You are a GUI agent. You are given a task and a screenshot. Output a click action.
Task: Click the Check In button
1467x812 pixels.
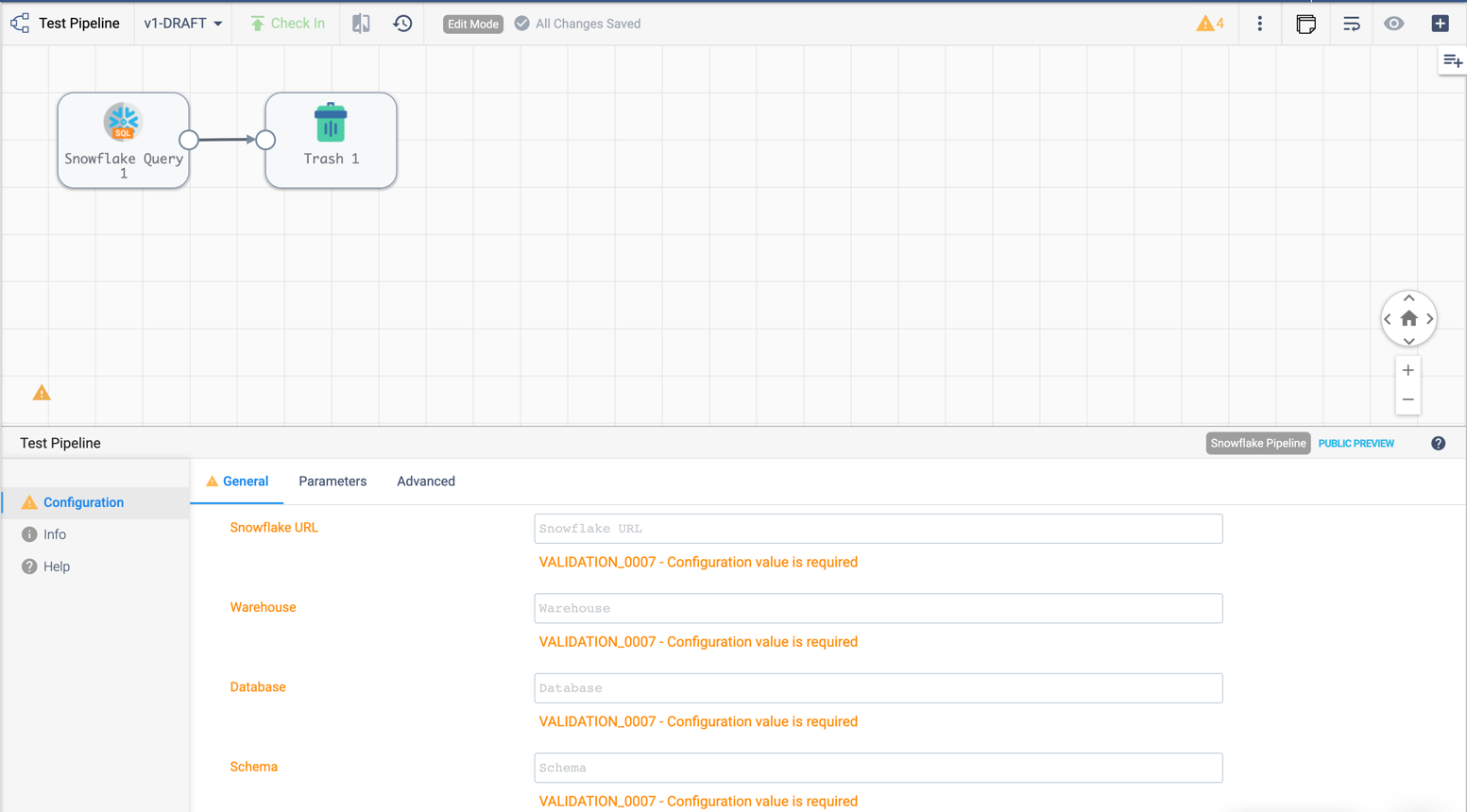tap(287, 24)
